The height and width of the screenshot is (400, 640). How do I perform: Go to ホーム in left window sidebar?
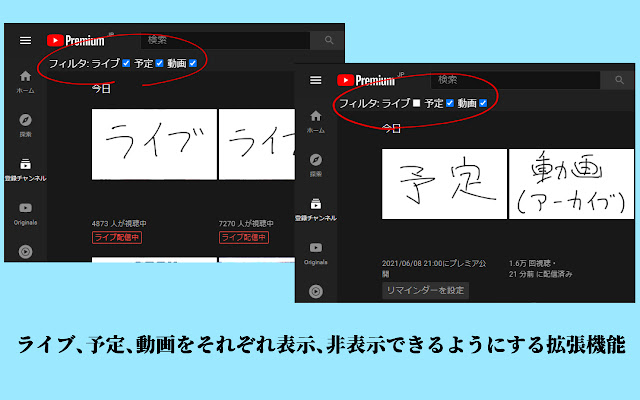pos(25,82)
